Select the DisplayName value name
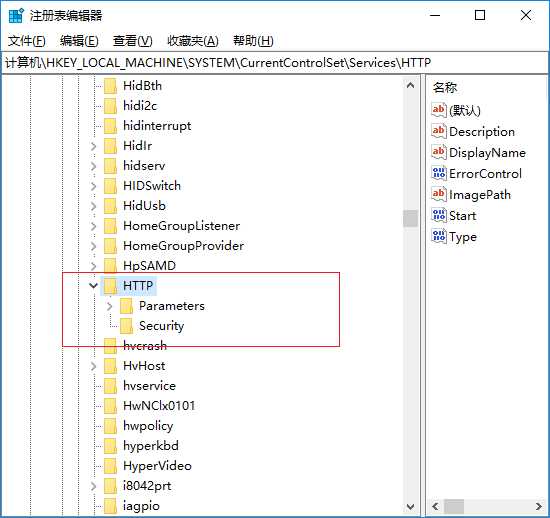 coord(487,153)
